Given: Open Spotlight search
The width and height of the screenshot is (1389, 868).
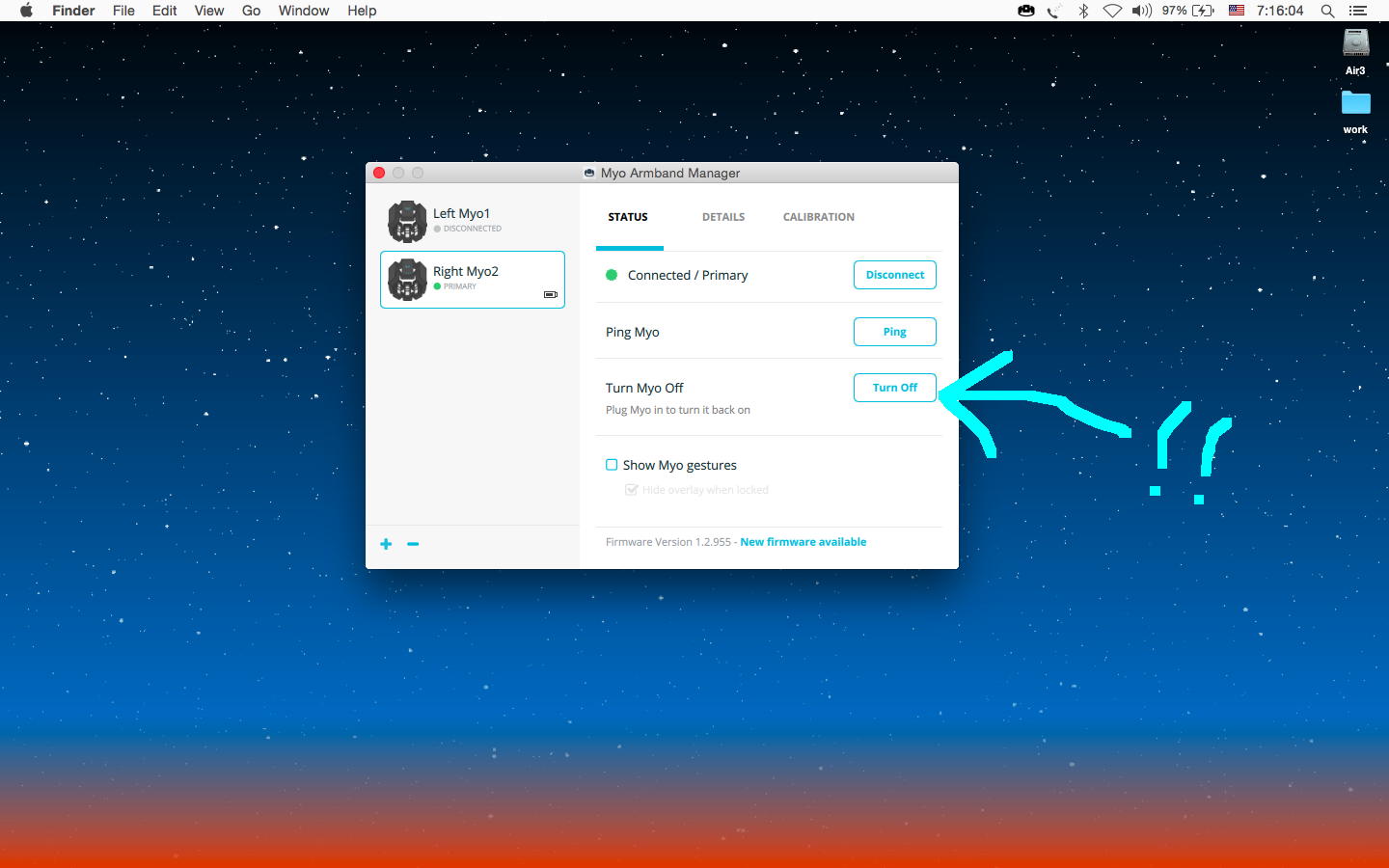Looking at the screenshot, I should tap(1327, 11).
